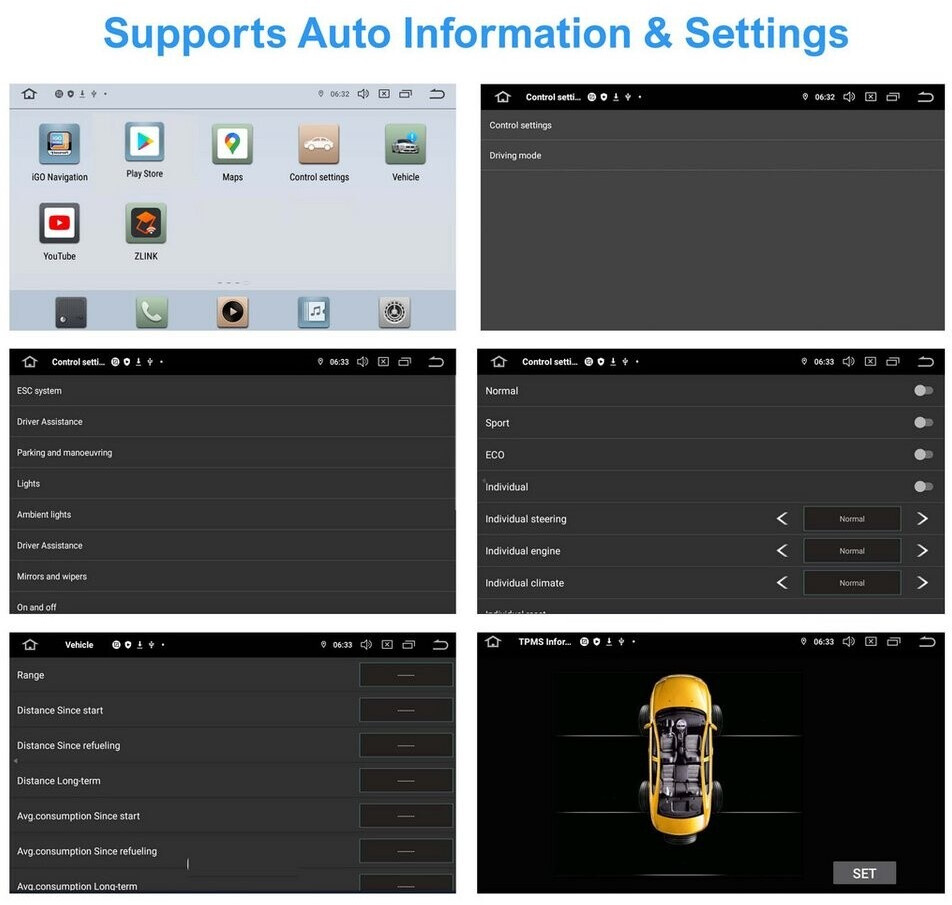Screen dimensions: 952x905
Task: Open the ZLINK app
Action: (146, 223)
